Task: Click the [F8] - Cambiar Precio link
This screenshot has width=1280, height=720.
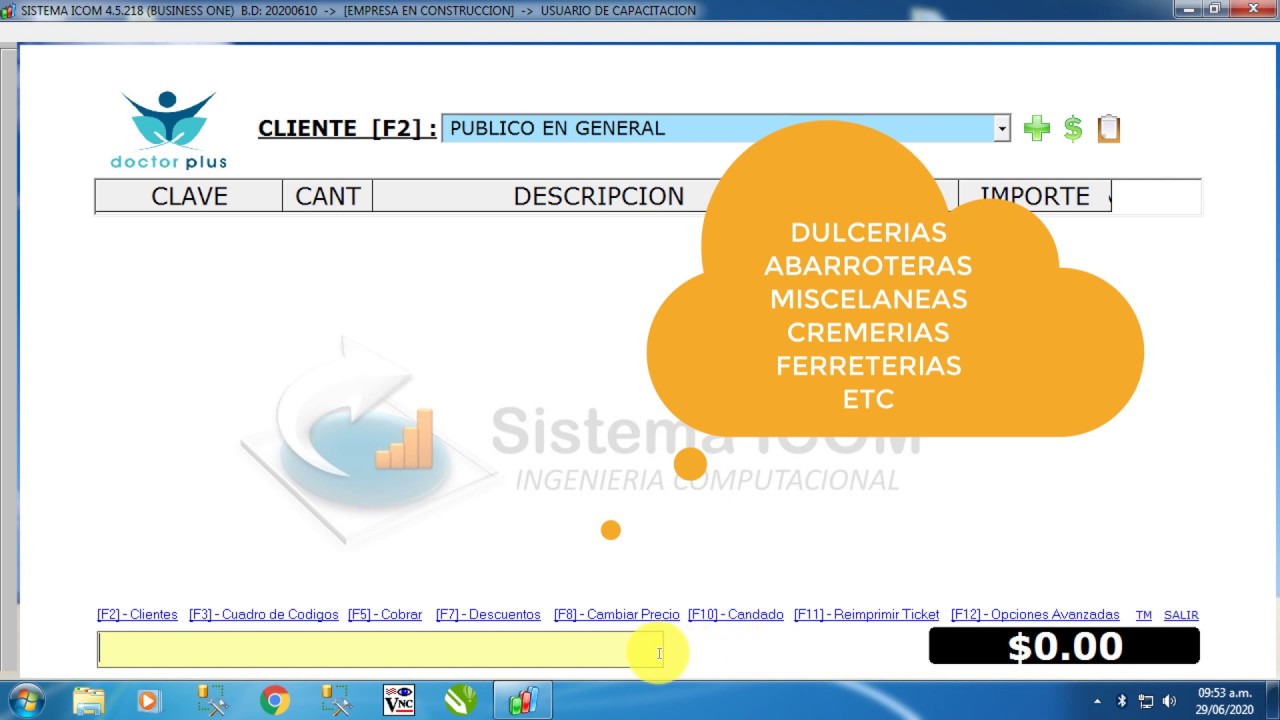Action: [x=617, y=615]
